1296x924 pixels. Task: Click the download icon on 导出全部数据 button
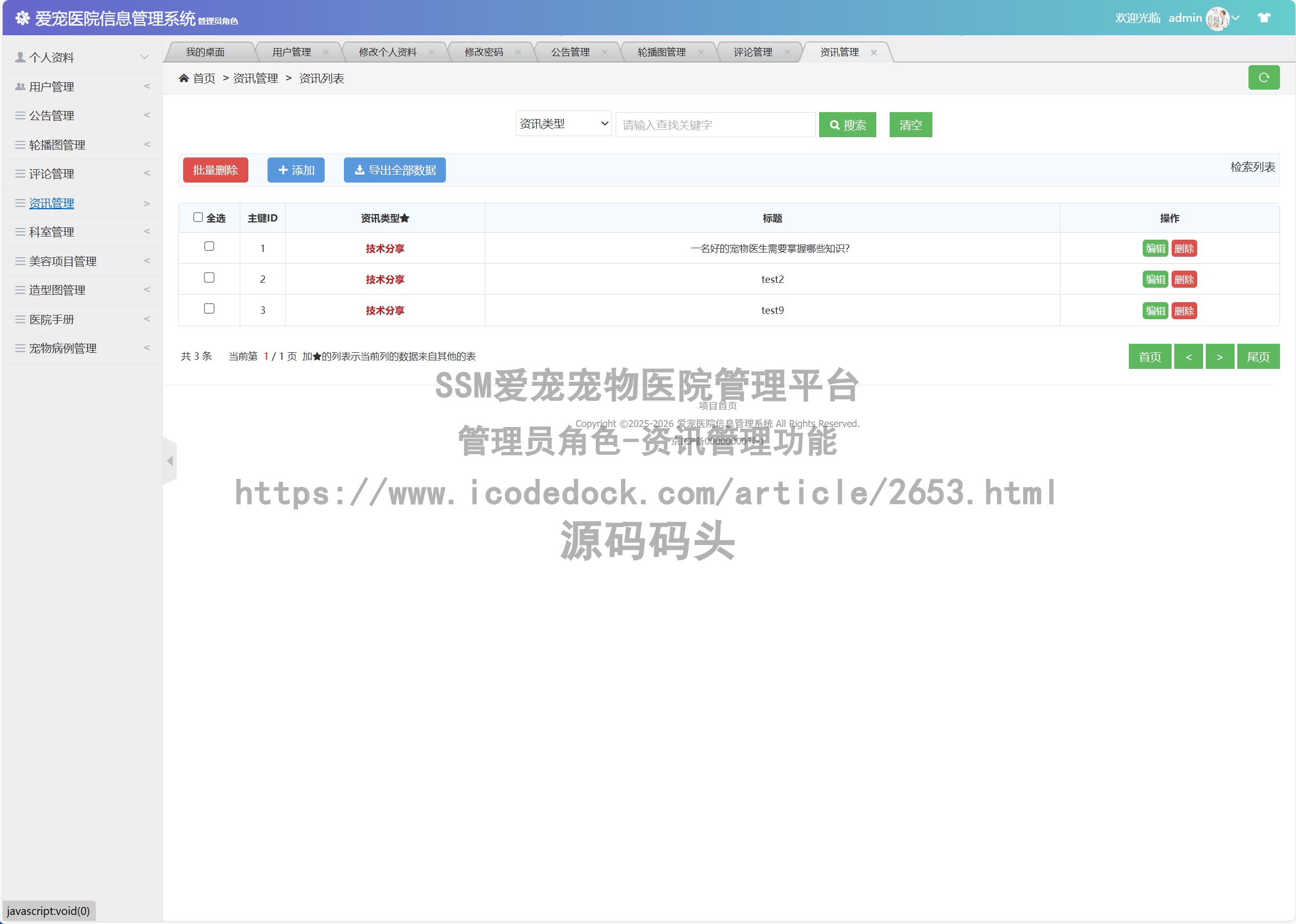[x=359, y=170]
